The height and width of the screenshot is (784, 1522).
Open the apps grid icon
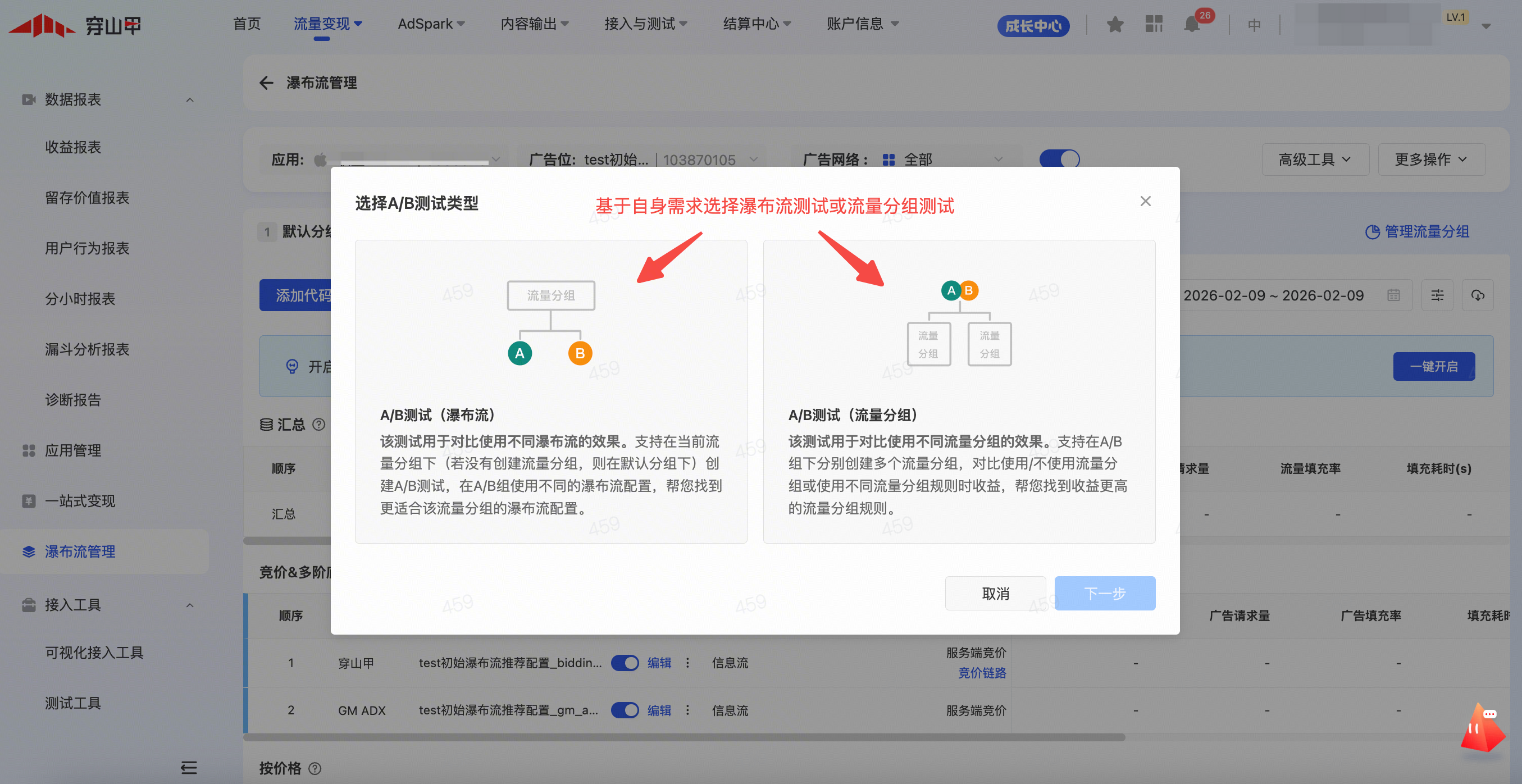pyautogui.click(x=1154, y=24)
